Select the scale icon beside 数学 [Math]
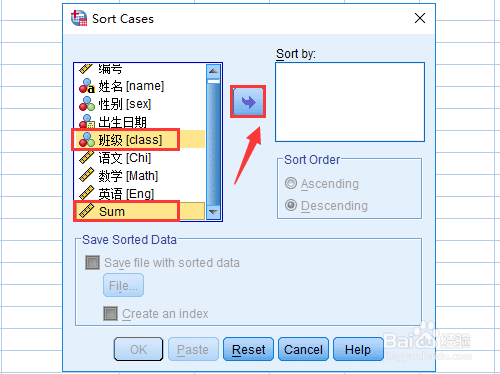The height and width of the screenshot is (374, 500). [87, 175]
